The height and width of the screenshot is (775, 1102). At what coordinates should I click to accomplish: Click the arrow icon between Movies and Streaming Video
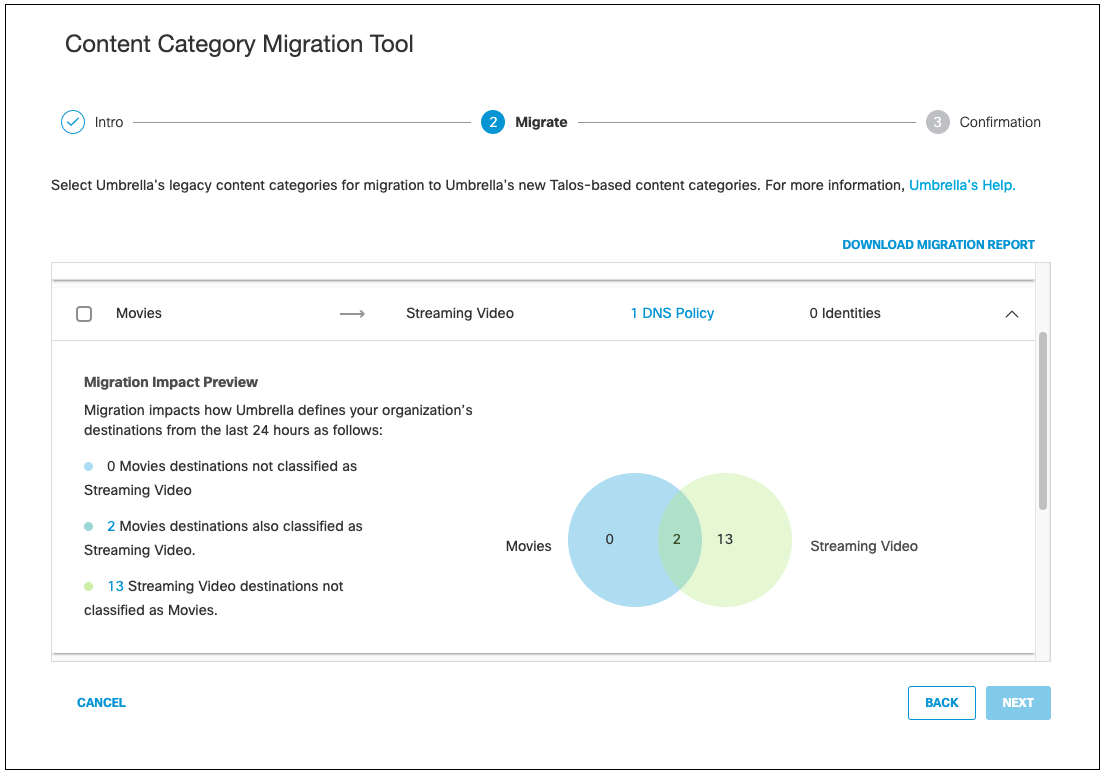[x=352, y=313]
